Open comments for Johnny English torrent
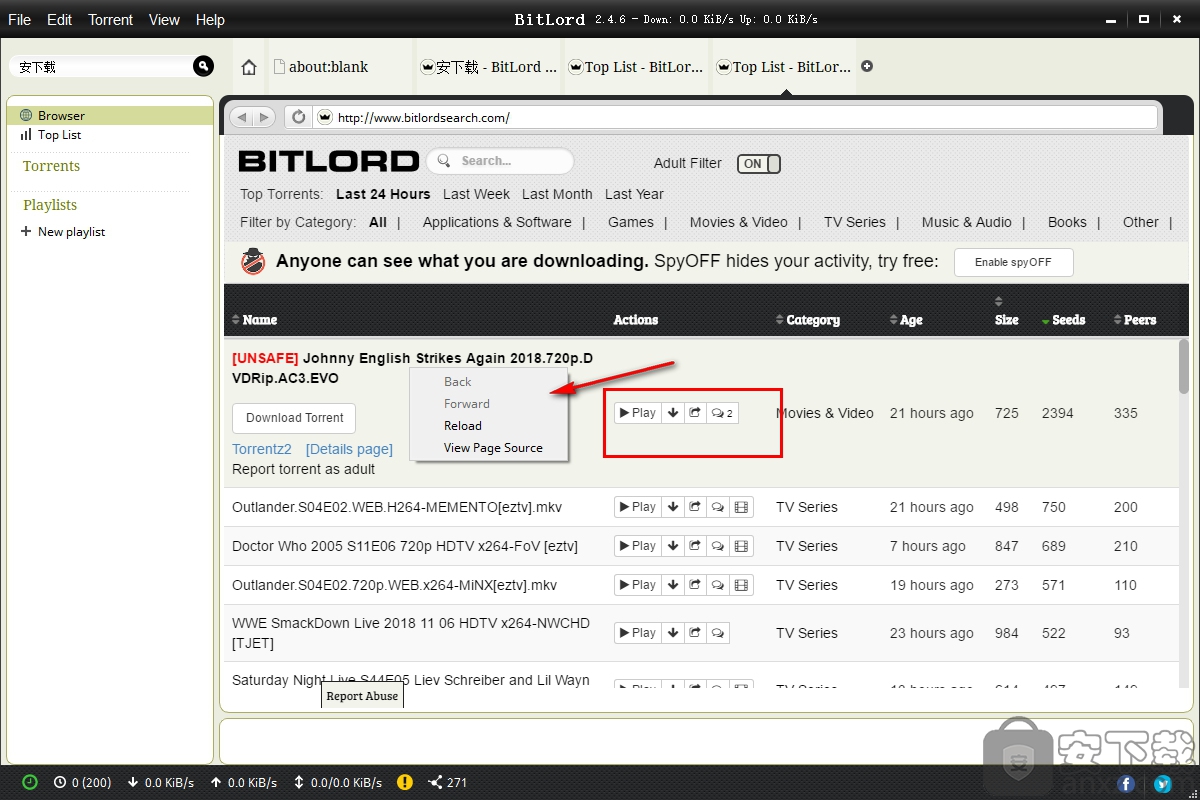This screenshot has width=1200, height=800. (722, 413)
